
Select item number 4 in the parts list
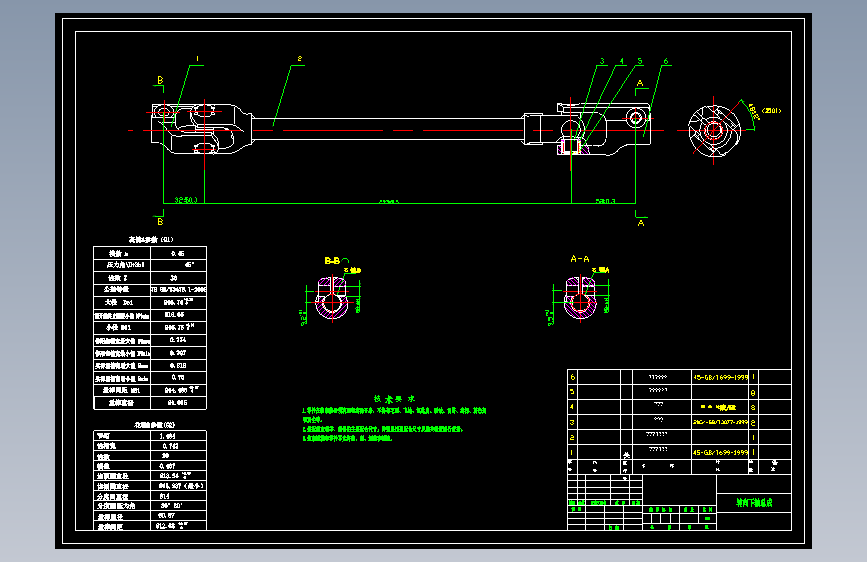tap(572, 407)
